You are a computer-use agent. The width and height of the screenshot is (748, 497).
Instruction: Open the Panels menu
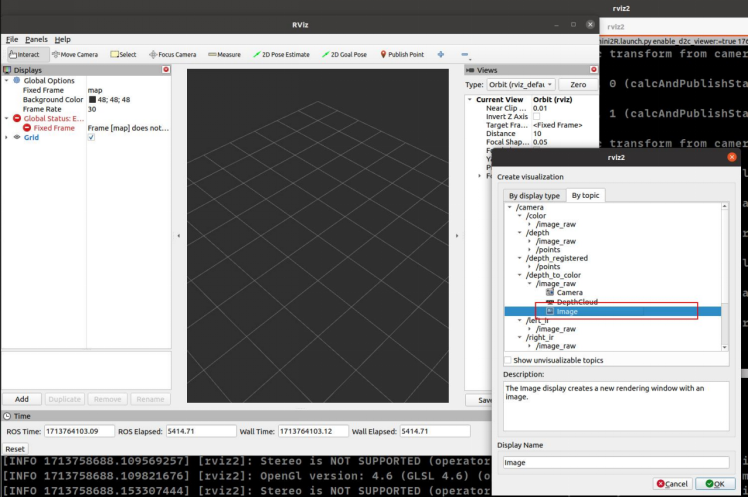(x=36, y=39)
